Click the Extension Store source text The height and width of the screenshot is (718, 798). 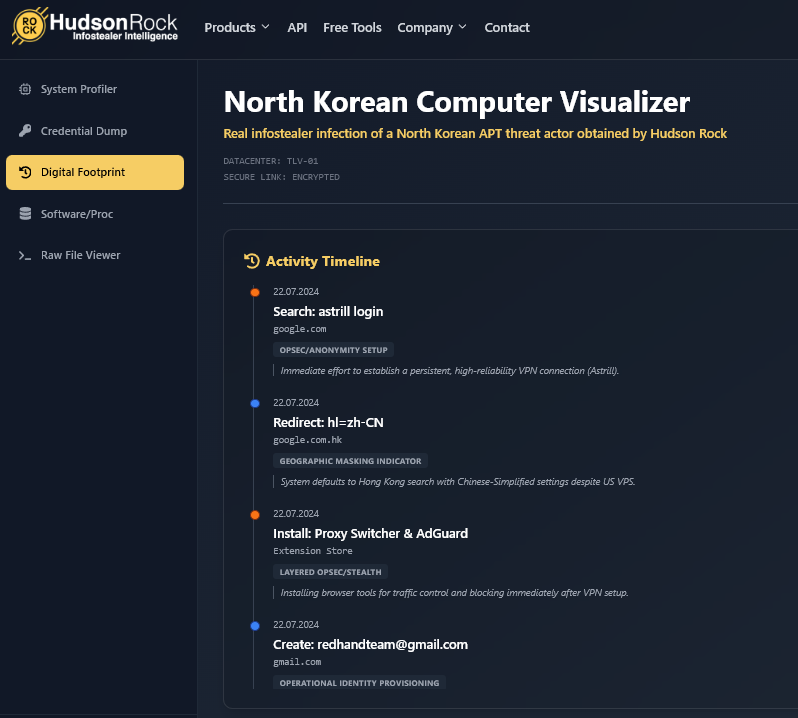pyautogui.click(x=312, y=551)
